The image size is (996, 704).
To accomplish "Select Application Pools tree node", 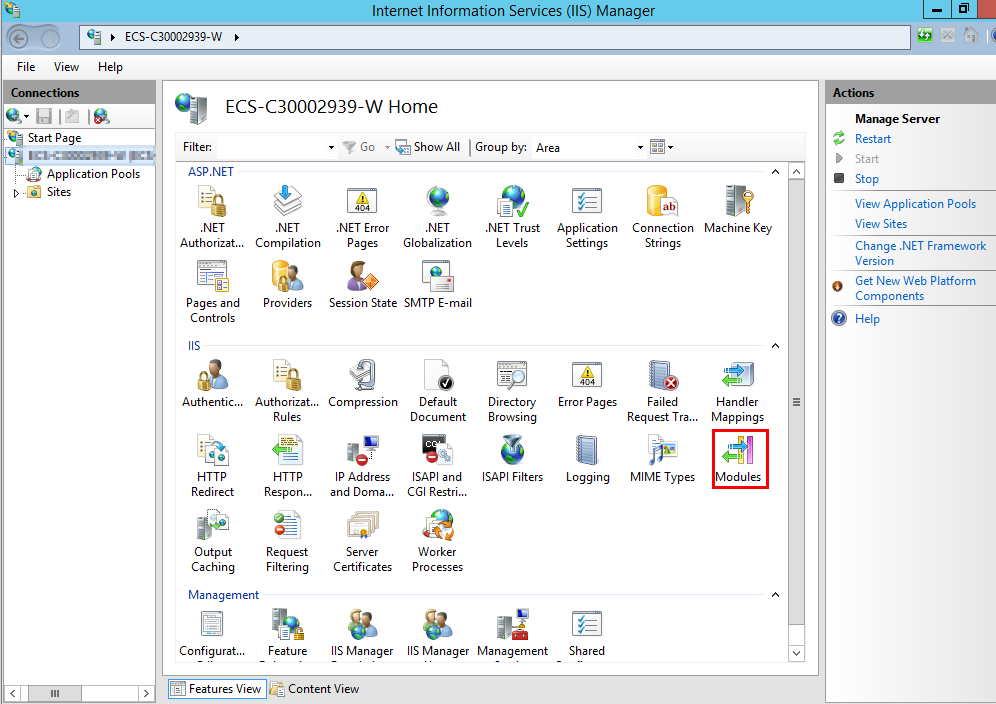I will click(x=93, y=174).
